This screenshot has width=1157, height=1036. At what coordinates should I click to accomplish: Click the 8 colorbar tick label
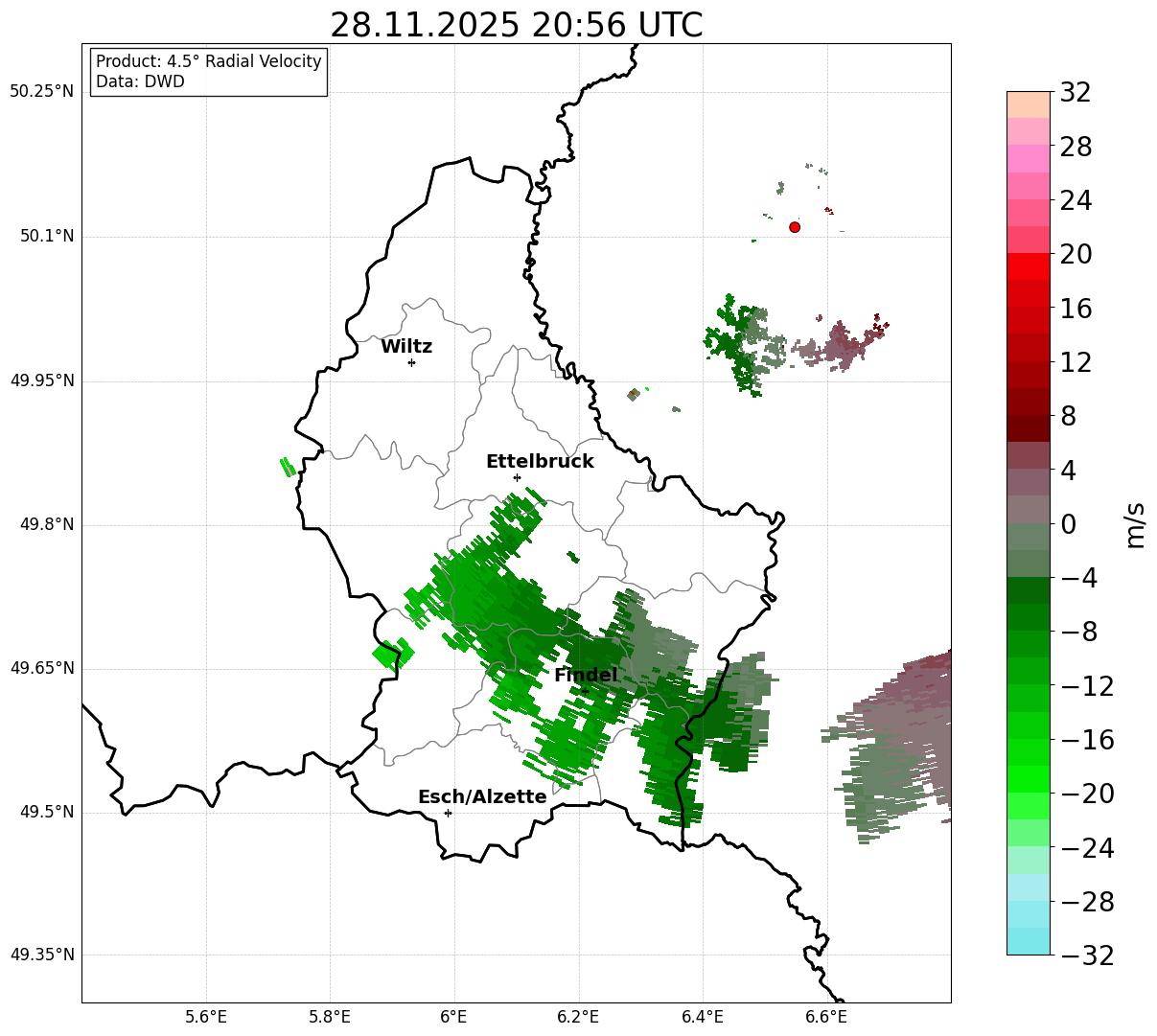1068,417
